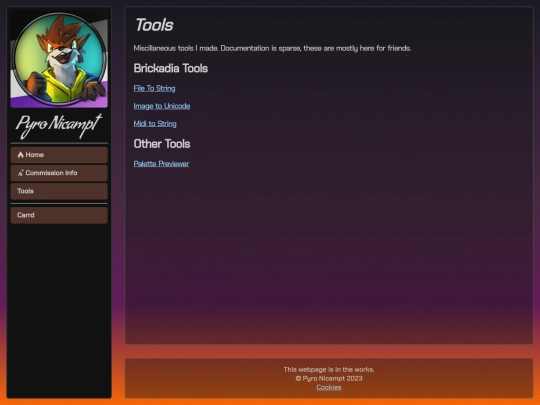
Task: Select the Tools navigation button
Action: tap(59, 191)
